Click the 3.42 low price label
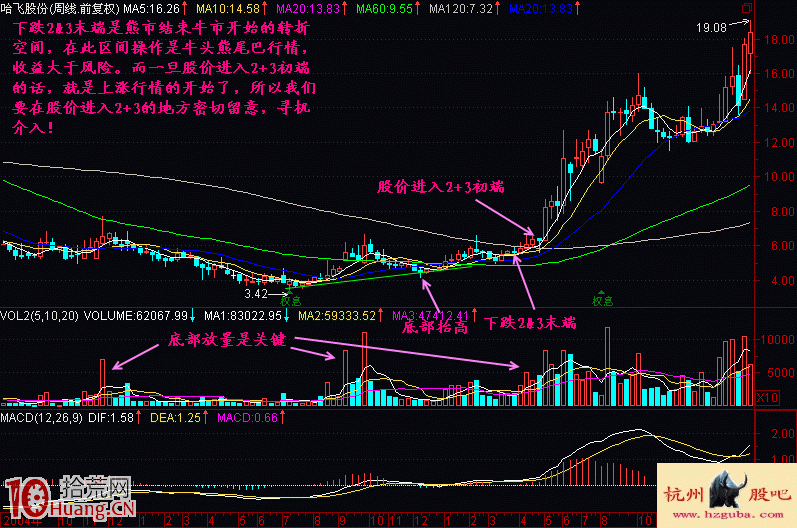 pyautogui.click(x=256, y=294)
